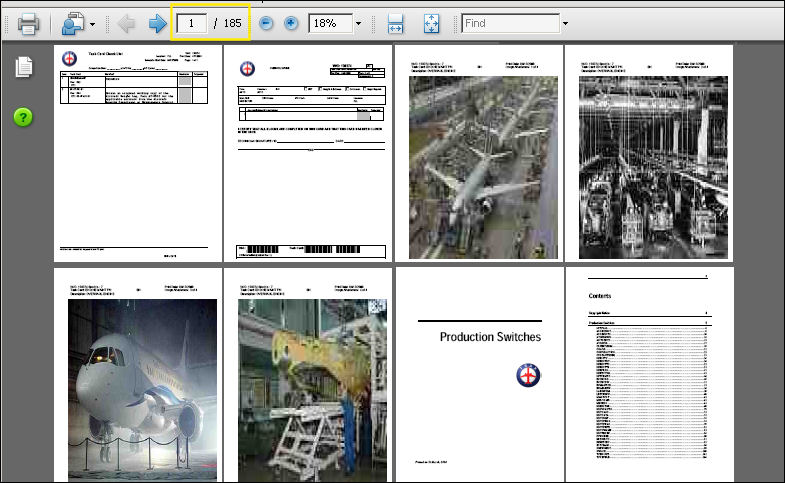
Task: Click the green help question mark icon
Action: [23, 118]
